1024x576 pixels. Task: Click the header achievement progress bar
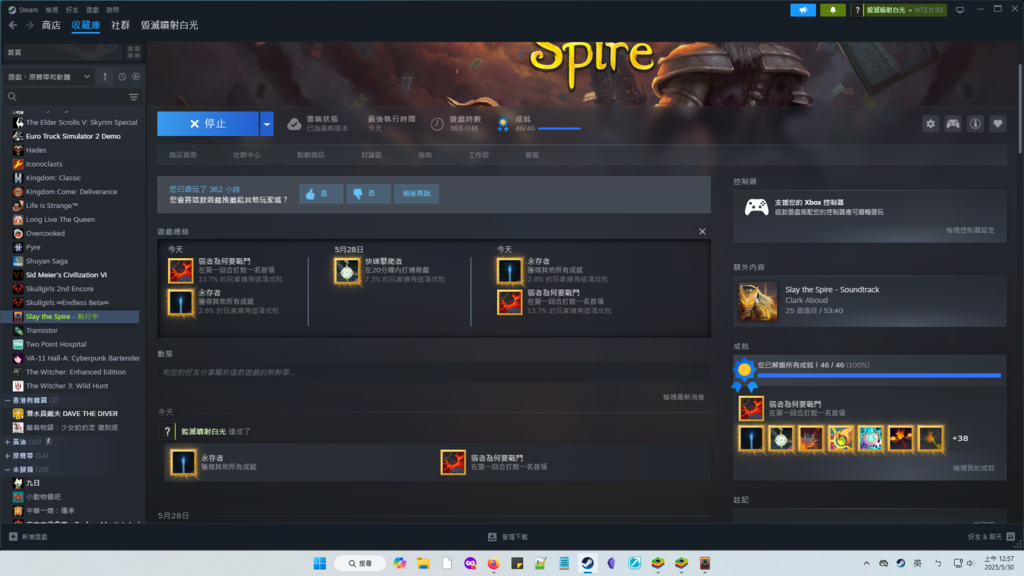point(559,129)
